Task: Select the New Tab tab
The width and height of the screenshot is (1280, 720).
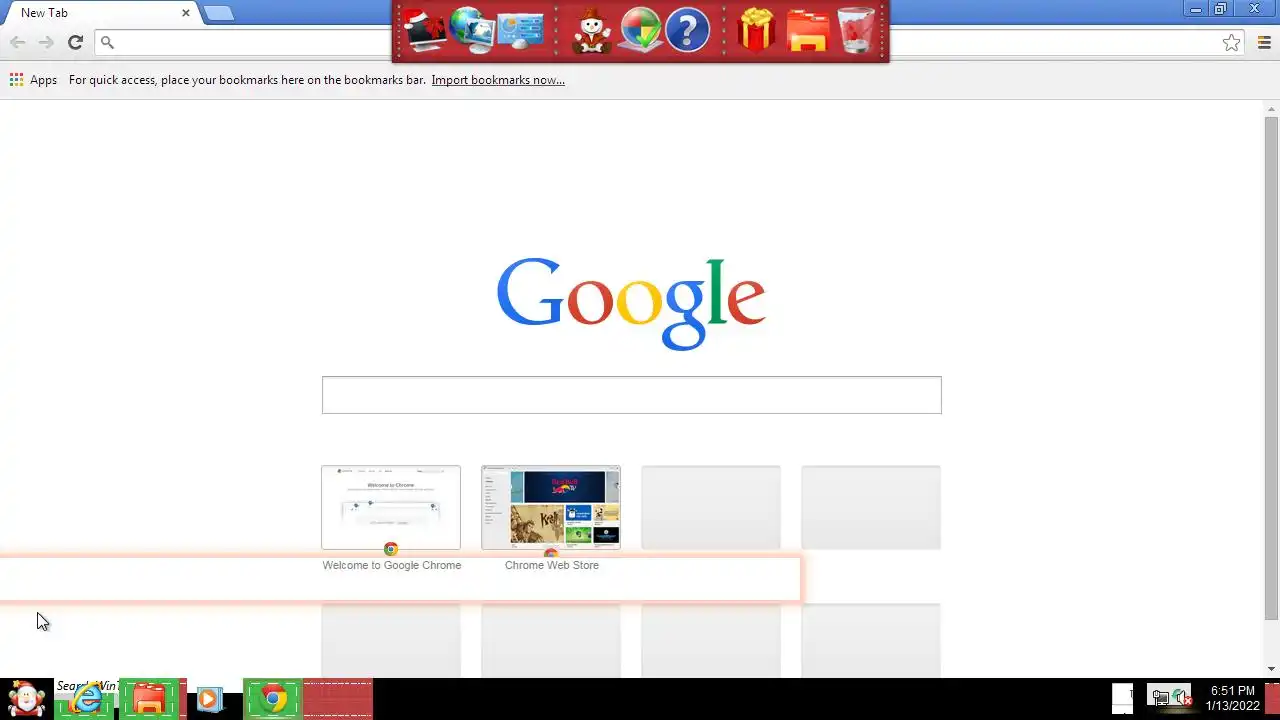Action: 100,13
